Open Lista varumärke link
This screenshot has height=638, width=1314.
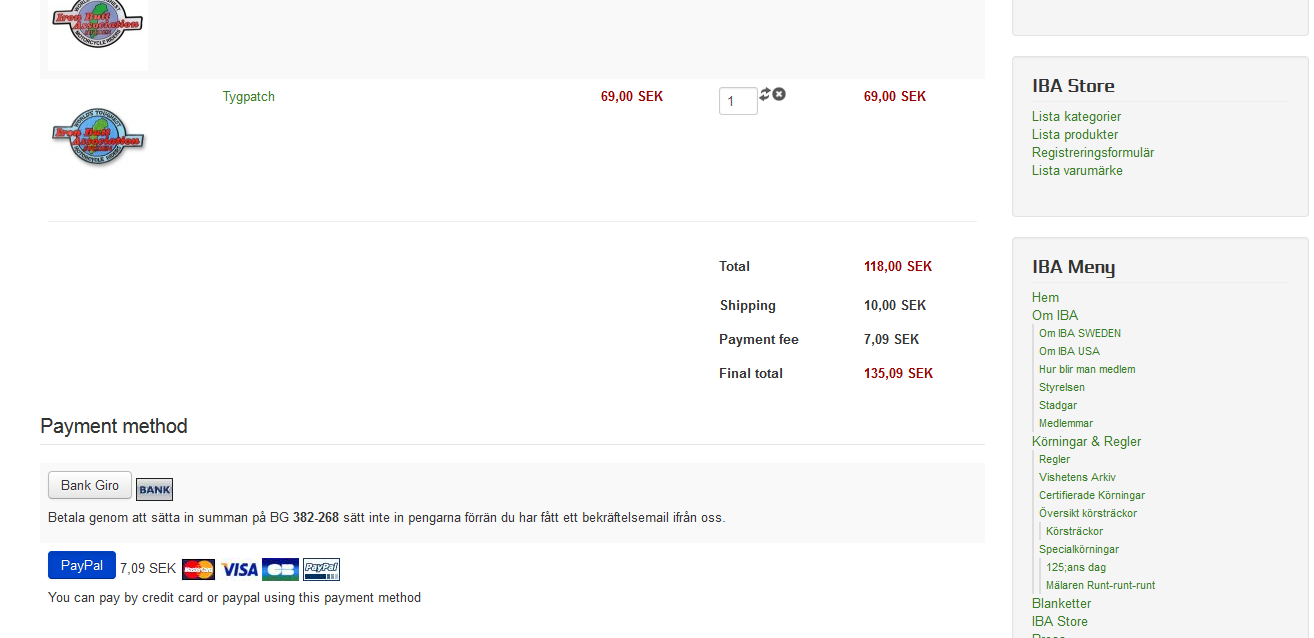(x=1077, y=171)
